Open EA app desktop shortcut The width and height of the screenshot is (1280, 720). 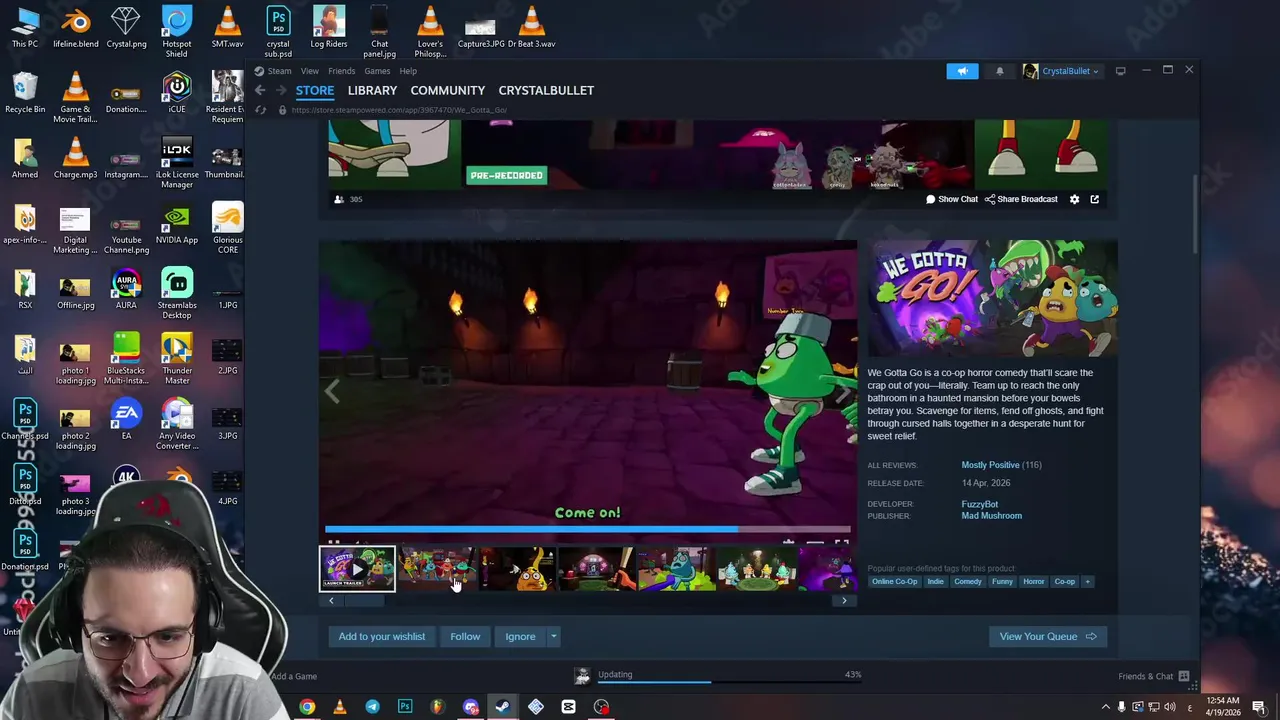pyautogui.click(x=126, y=420)
